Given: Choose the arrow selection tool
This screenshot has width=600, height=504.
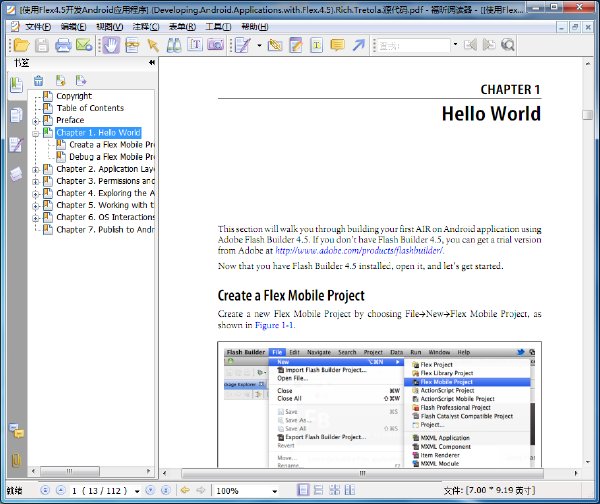Looking at the screenshot, I should pyautogui.click(x=153, y=45).
